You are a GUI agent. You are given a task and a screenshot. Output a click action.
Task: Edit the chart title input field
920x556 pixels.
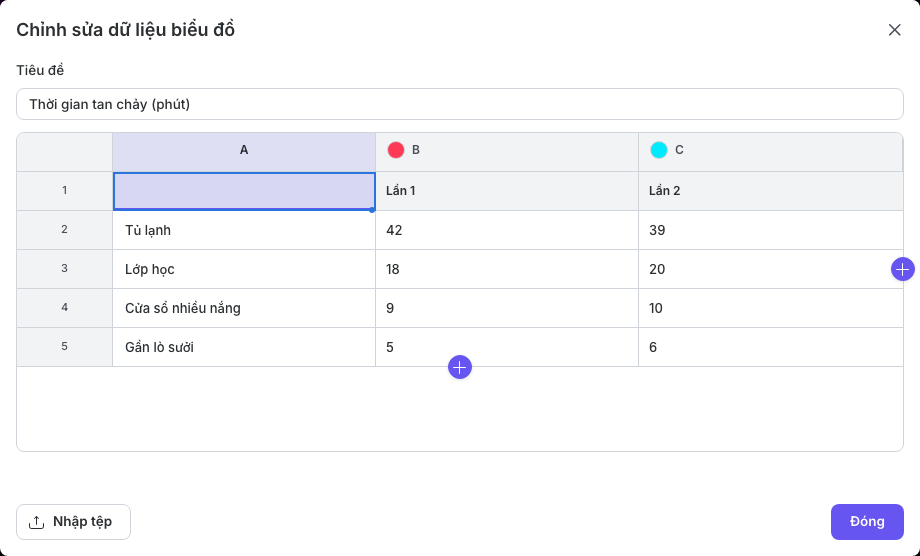(x=460, y=104)
